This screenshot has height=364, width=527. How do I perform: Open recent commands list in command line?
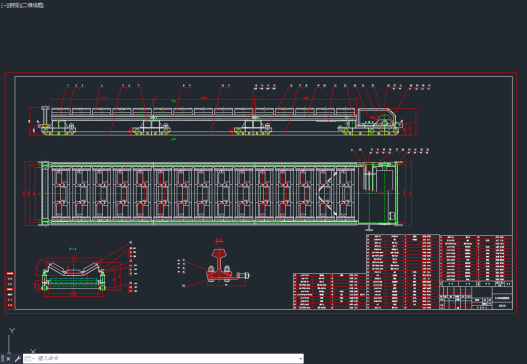tap(29, 359)
